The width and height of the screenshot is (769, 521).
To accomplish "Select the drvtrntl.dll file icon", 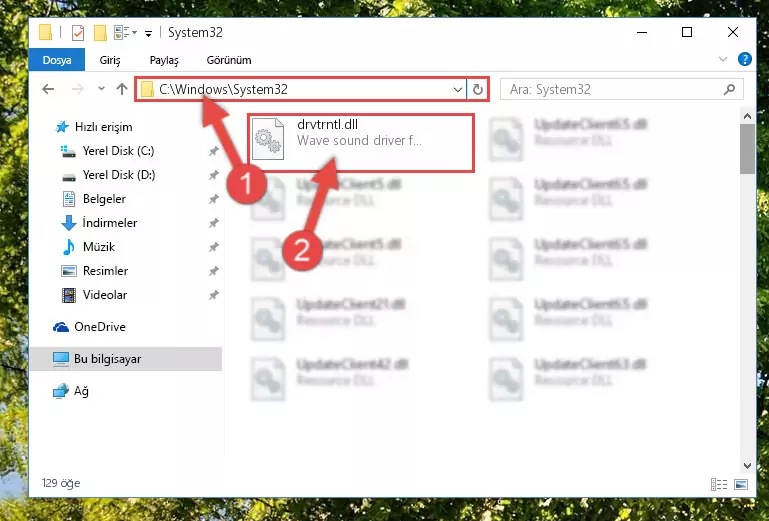I will click(x=268, y=139).
